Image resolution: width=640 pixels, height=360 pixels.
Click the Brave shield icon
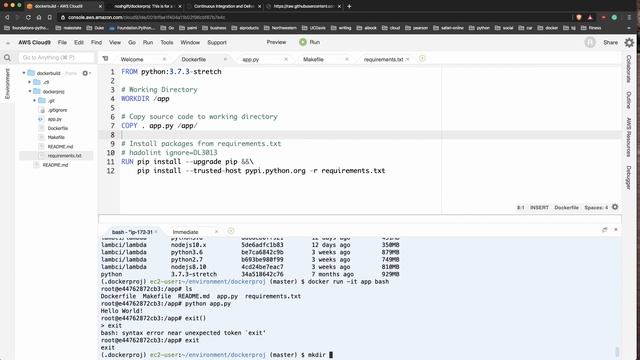tap(579, 18)
